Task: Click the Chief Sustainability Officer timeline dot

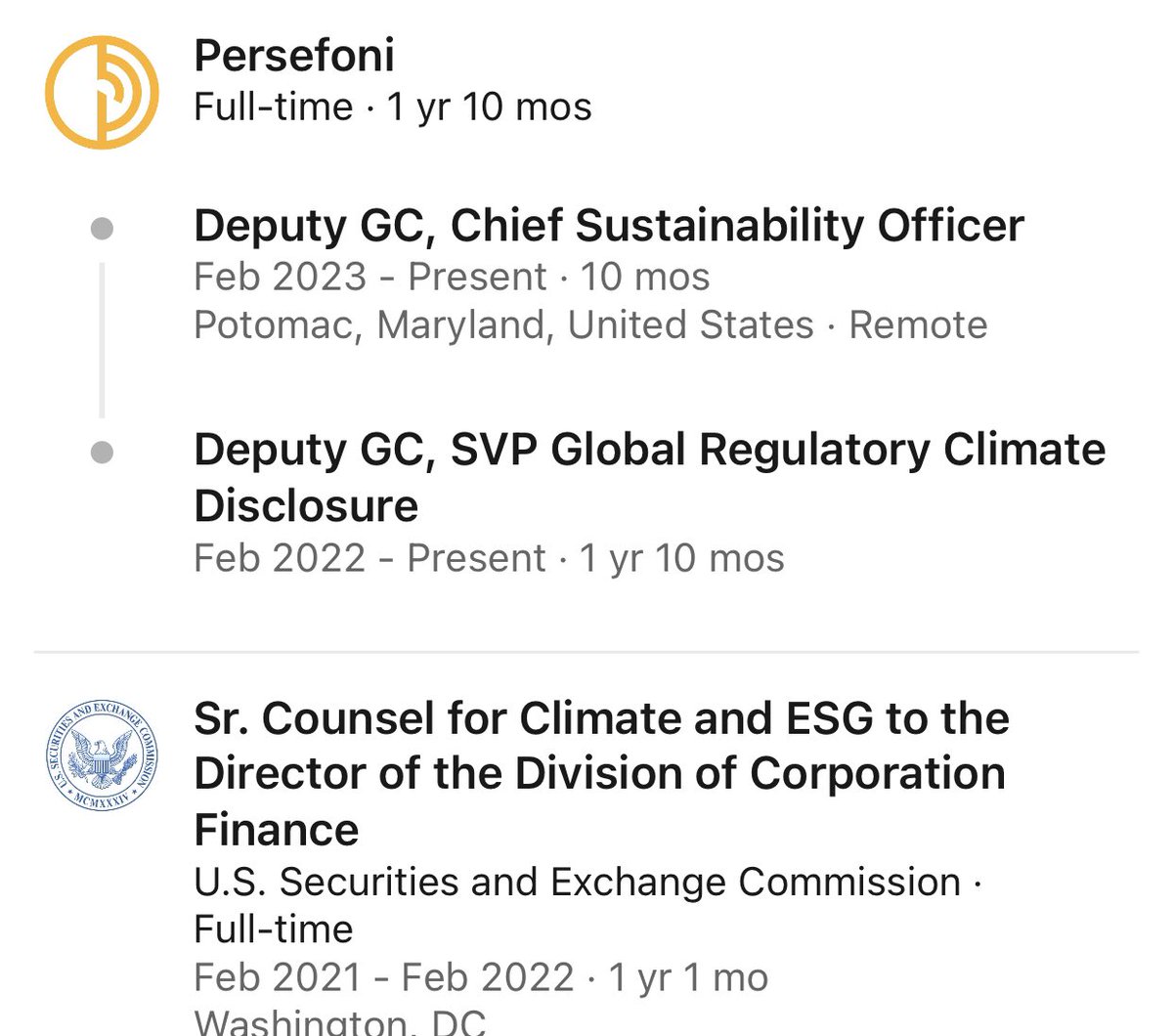Action: [102, 229]
